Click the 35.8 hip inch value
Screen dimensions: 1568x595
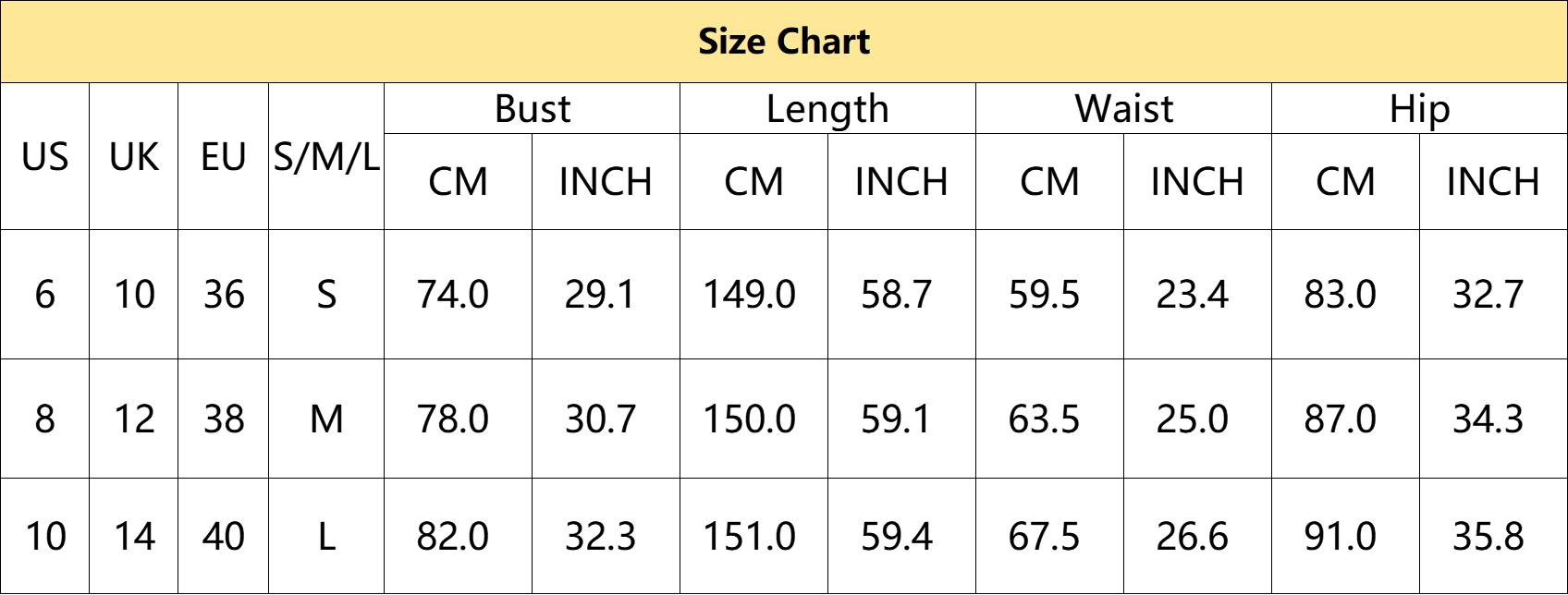coord(1488,537)
